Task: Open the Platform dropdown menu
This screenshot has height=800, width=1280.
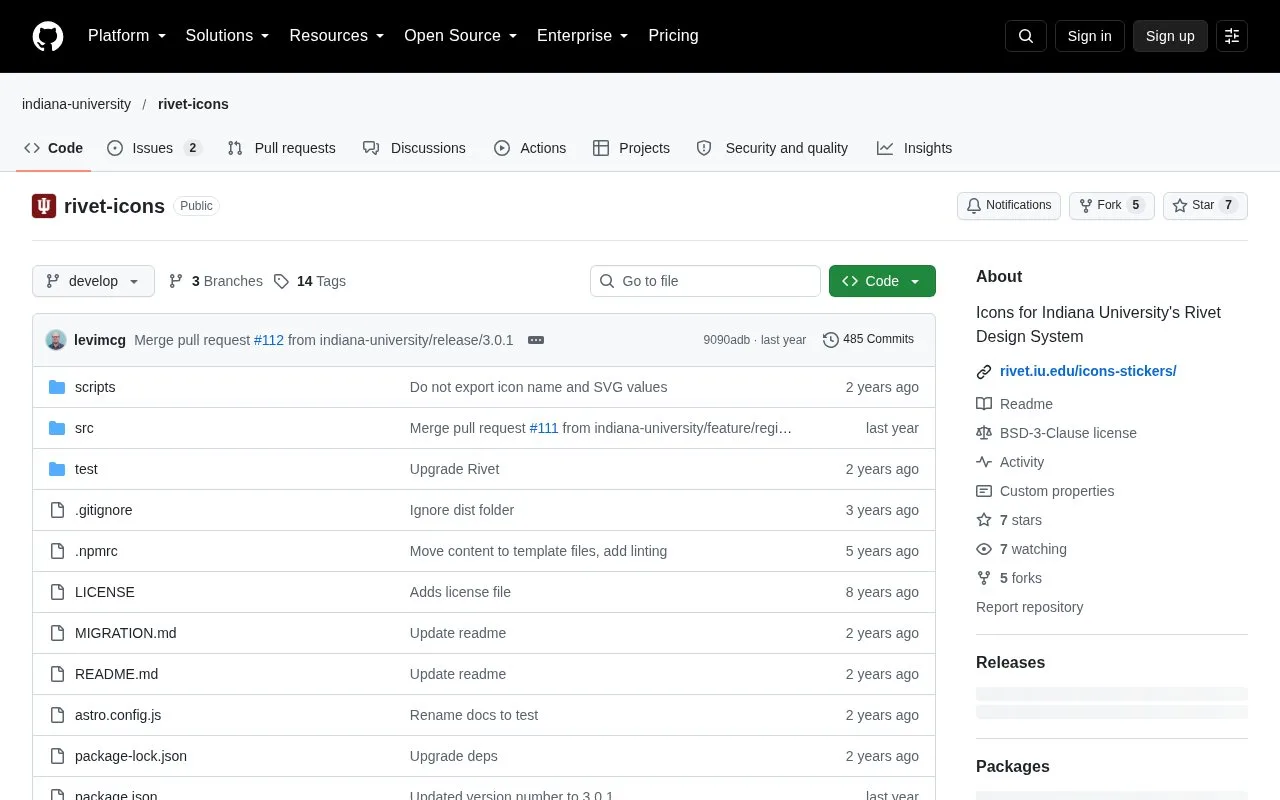Action: tap(127, 36)
